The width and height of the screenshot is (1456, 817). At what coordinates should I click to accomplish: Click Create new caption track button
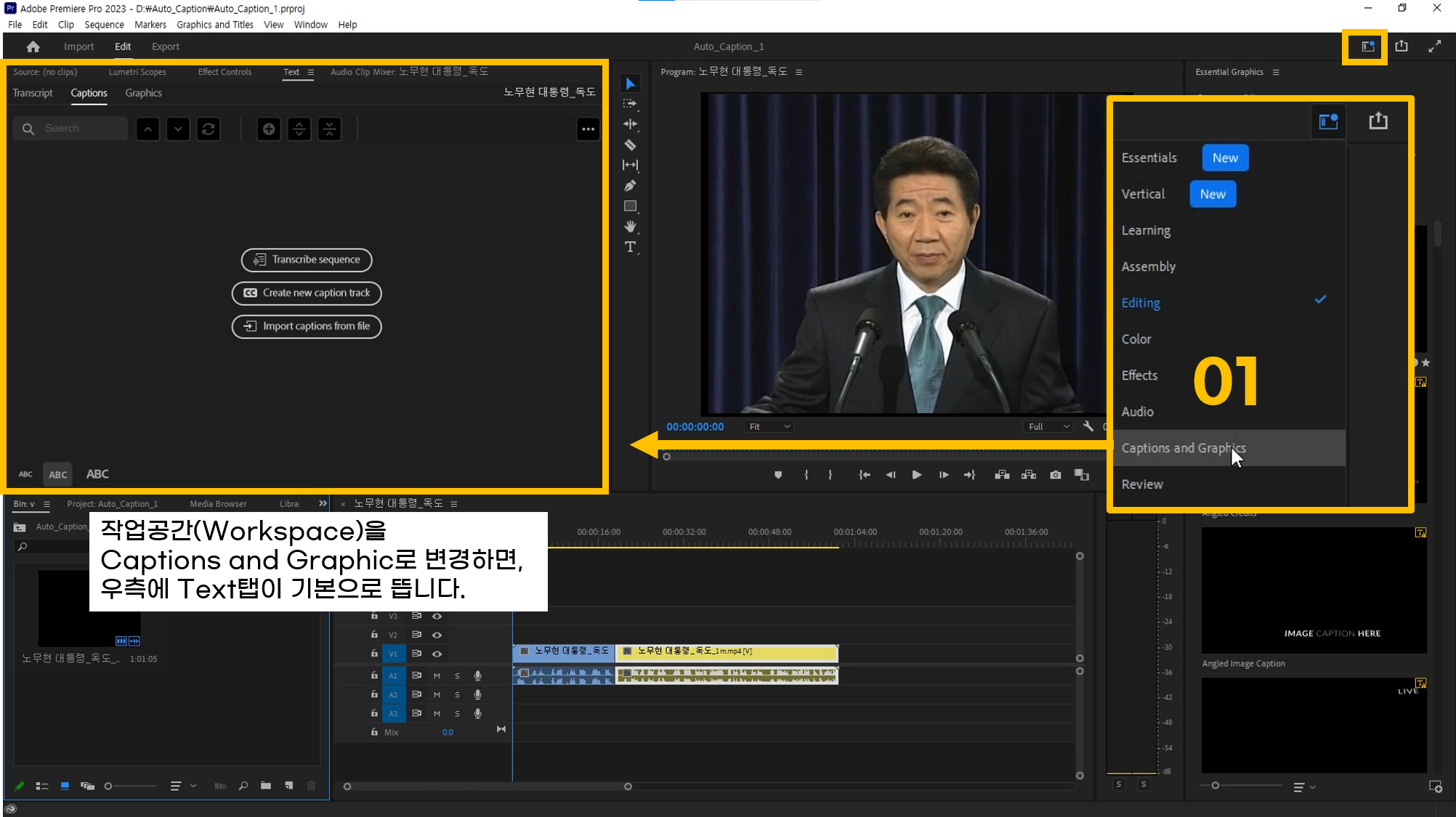pyautogui.click(x=307, y=293)
